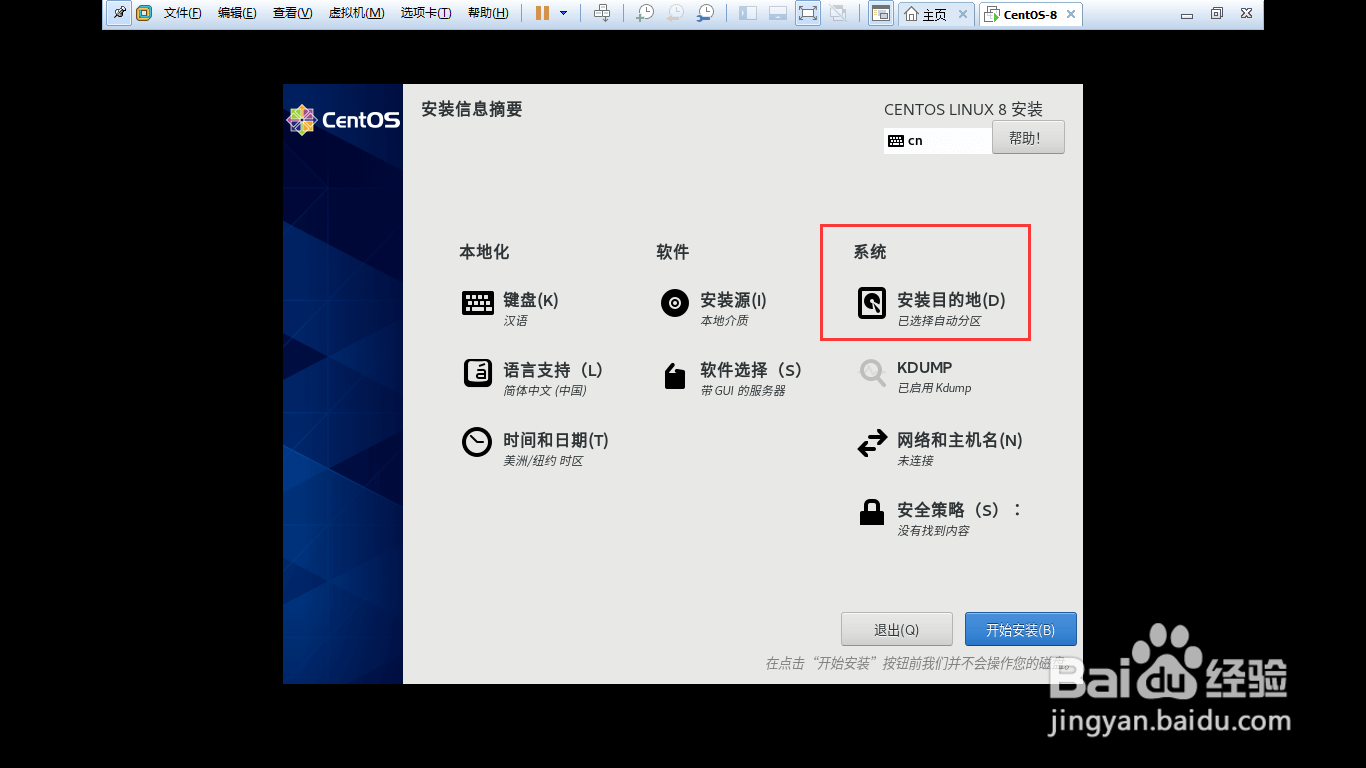Minimize the VMware window
This screenshot has height=768, width=1366.
click(x=1186, y=14)
